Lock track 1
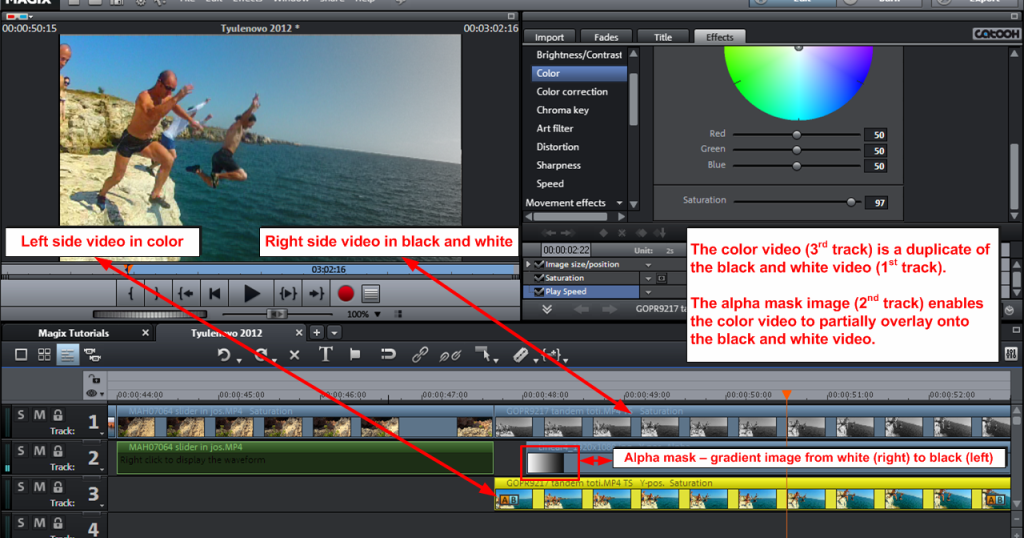Image resolution: width=1024 pixels, height=538 pixels. tap(58, 415)
